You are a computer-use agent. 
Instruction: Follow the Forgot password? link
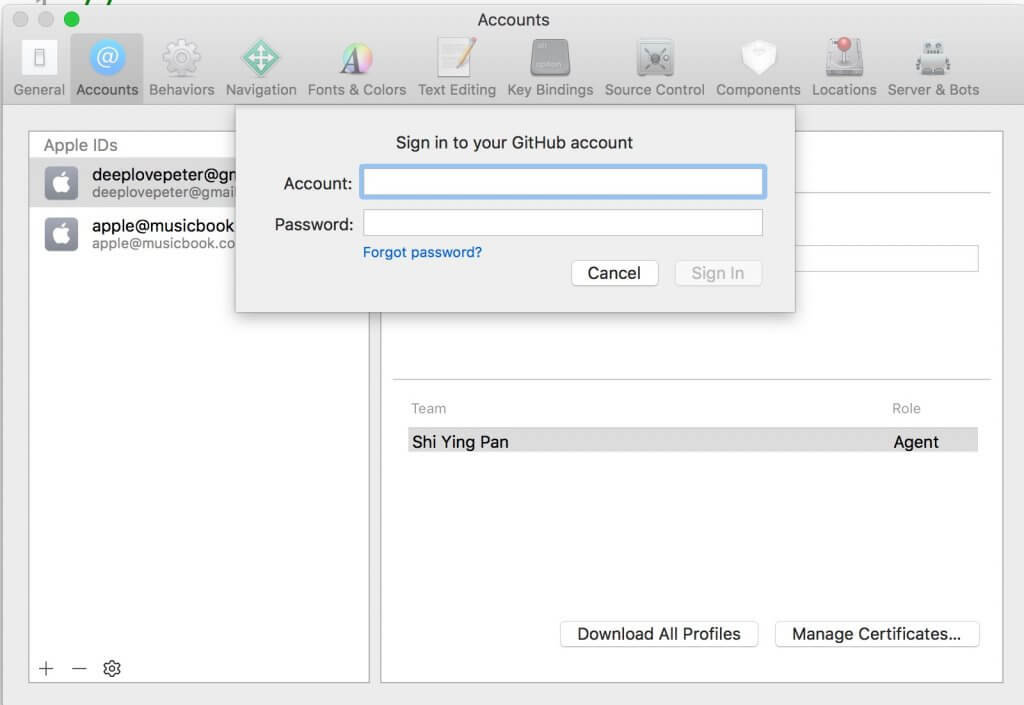pyautogui.click(x=422, y=252)
